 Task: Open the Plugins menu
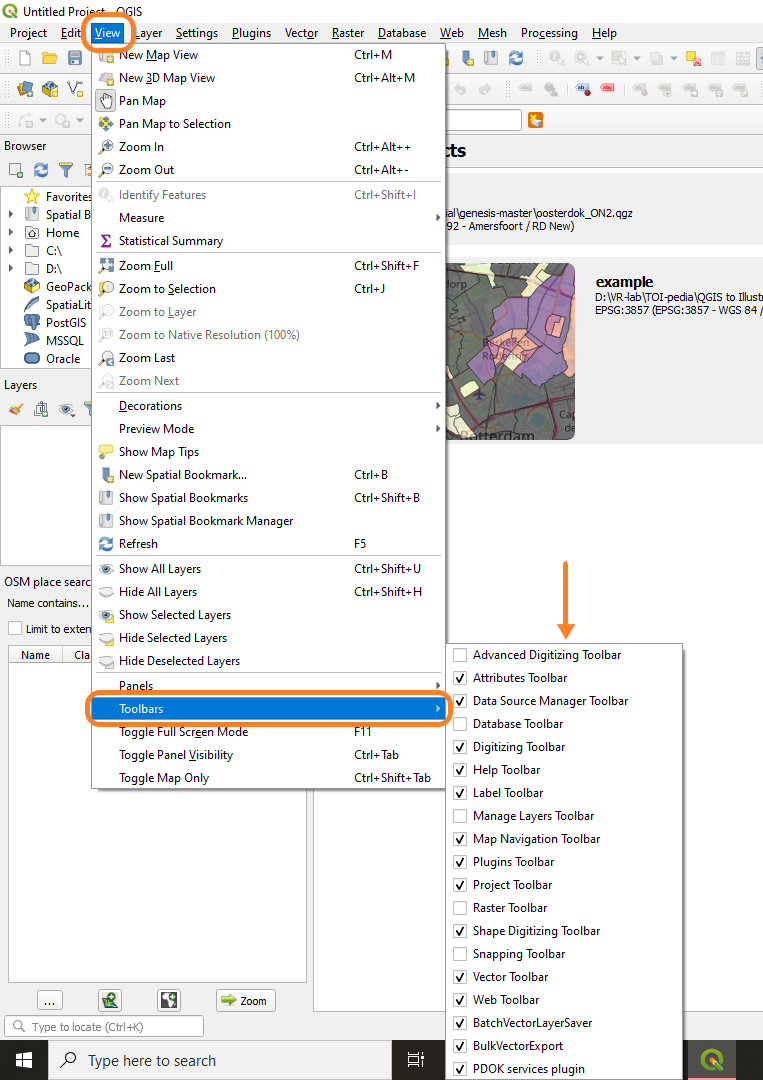(251, 33)
